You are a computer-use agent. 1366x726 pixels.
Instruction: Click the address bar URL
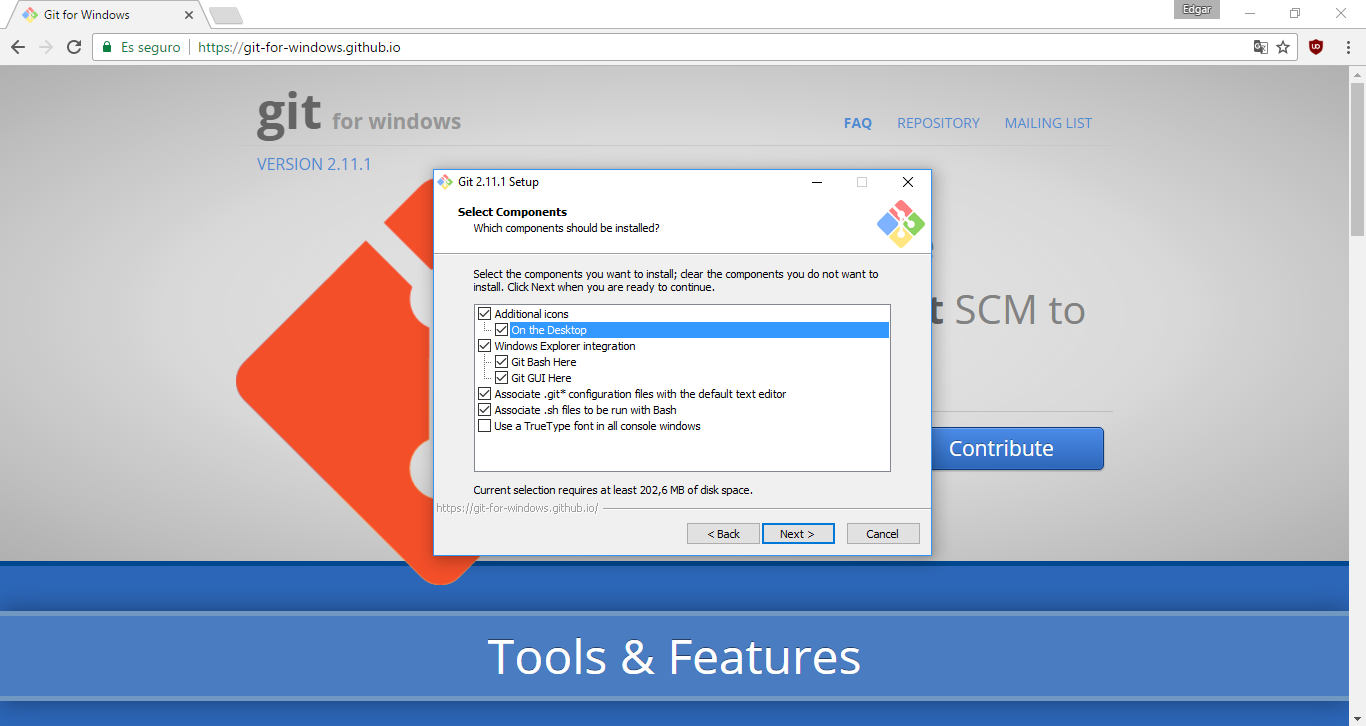[299, 47]
